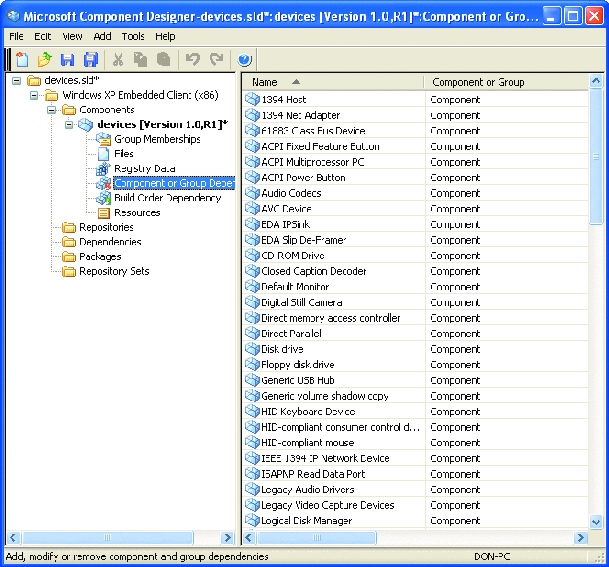609x567 pixels.
Task: Open the Edit menu
Action: [x=42, y=37]
